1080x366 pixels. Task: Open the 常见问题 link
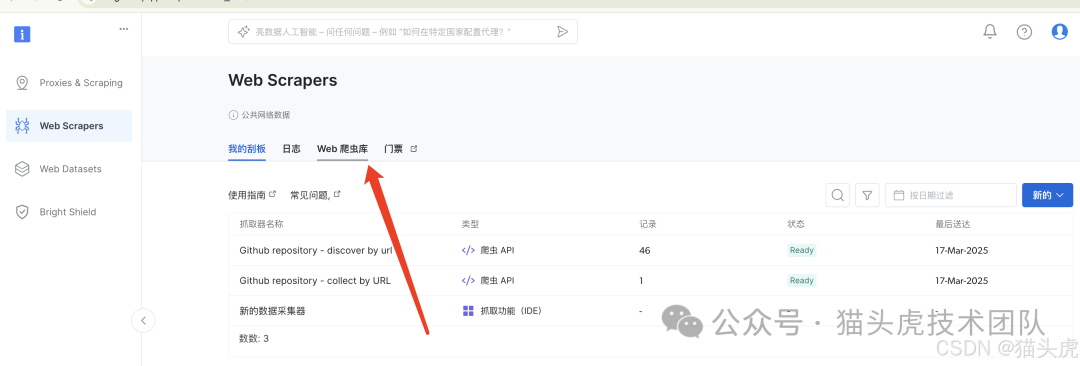tap(315, 195)
